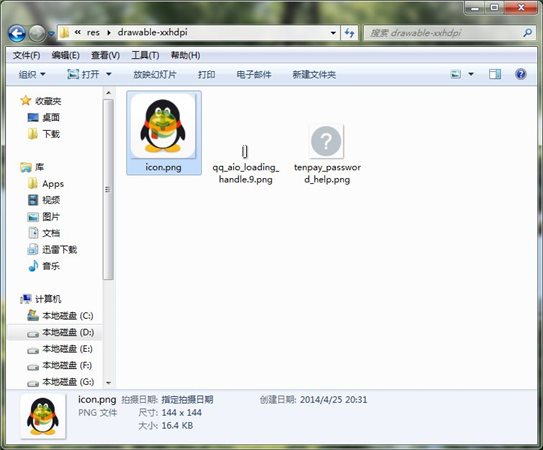The image size is (543, 450).
Task: Open the address bar history dropdown
Action: pos(333,33)
